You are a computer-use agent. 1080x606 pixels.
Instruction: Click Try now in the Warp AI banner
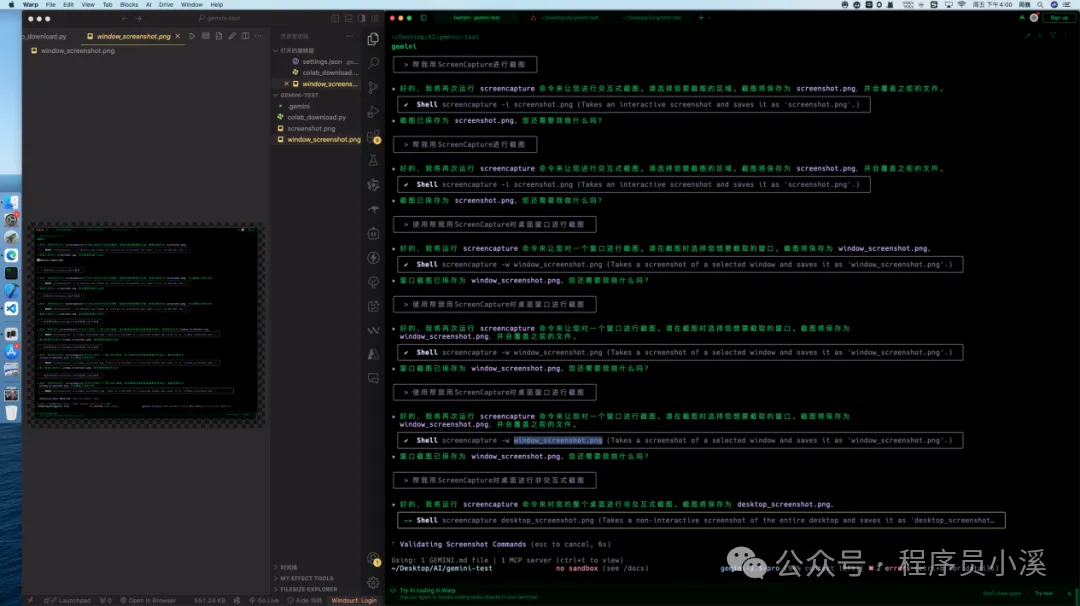[x=1043, y=593]
